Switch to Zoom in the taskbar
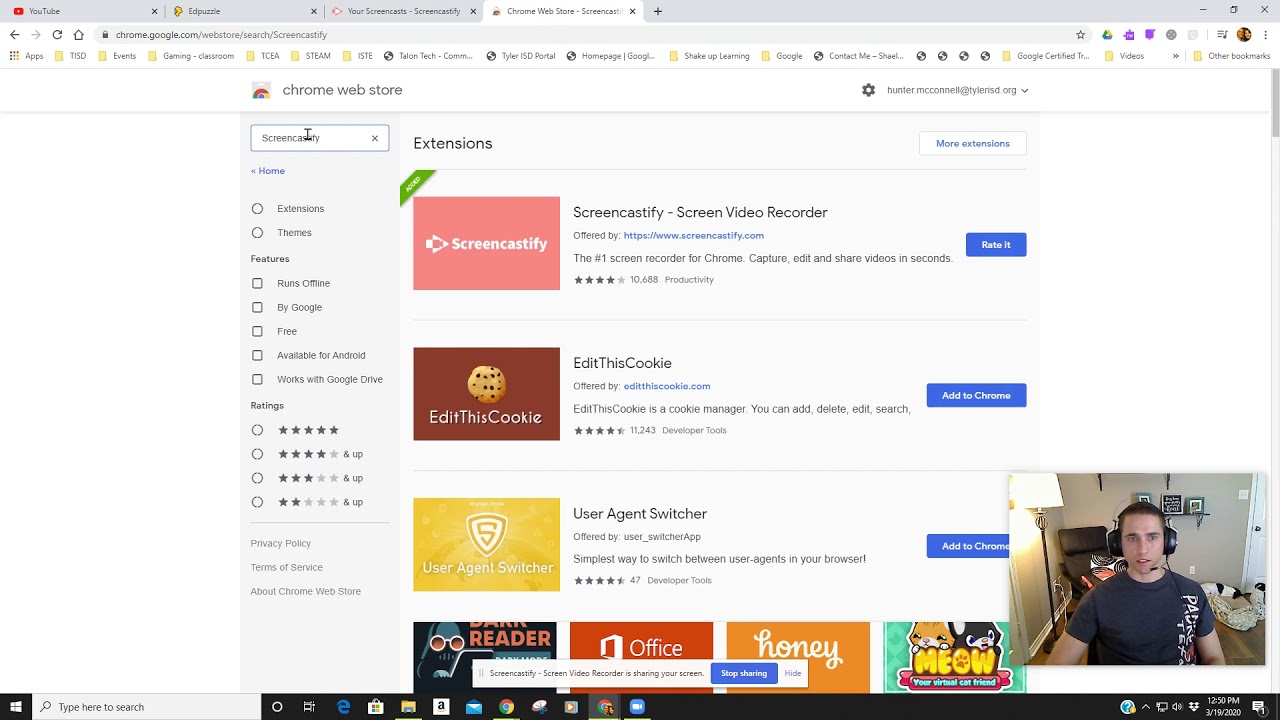Screen dimensions: 1280x720 coord(637,707)
